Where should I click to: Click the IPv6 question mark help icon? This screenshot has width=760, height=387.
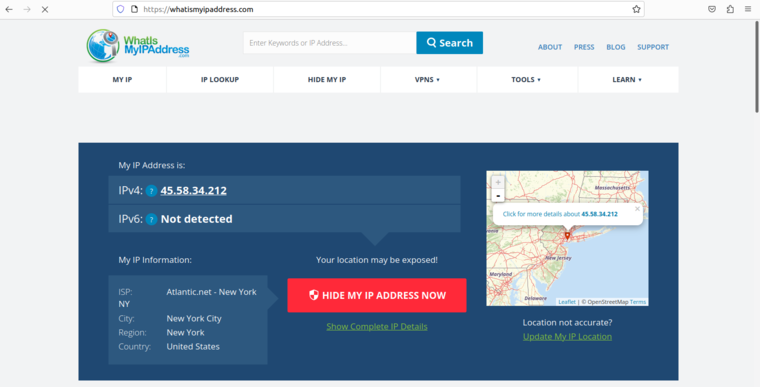pos(151,219)
